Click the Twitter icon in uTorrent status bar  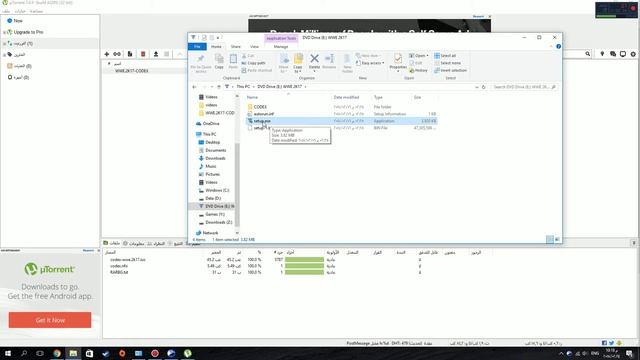click(611, 343)
